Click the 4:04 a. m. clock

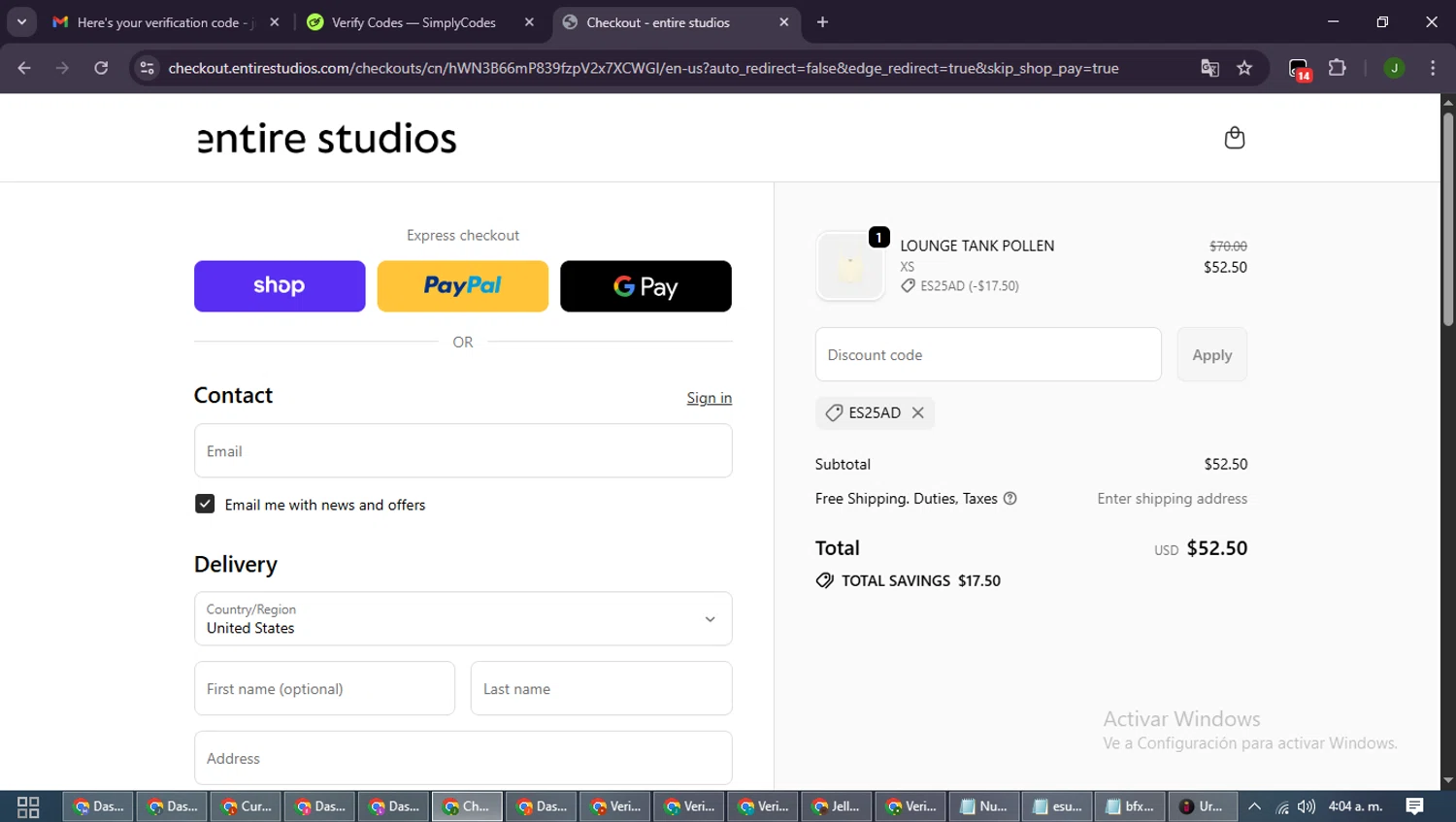pyautogui.click(x=1355, y=806)
